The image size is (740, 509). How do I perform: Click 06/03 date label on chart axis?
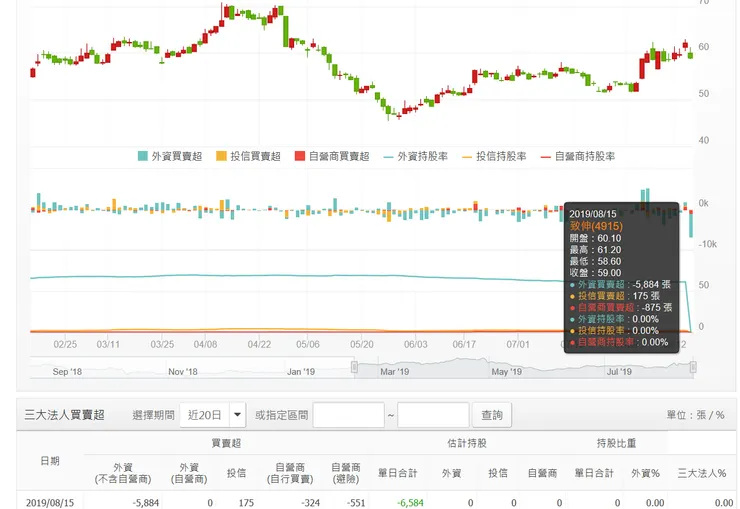point(415,344)
